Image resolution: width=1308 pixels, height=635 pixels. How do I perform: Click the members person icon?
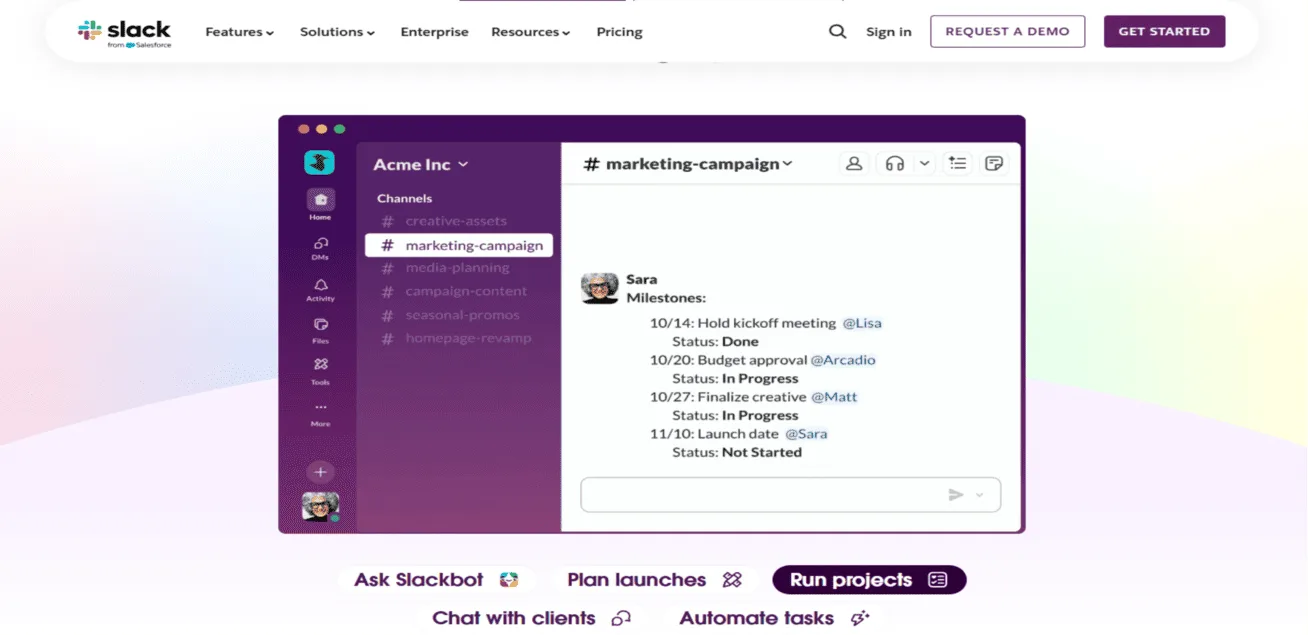coord(854,164)
